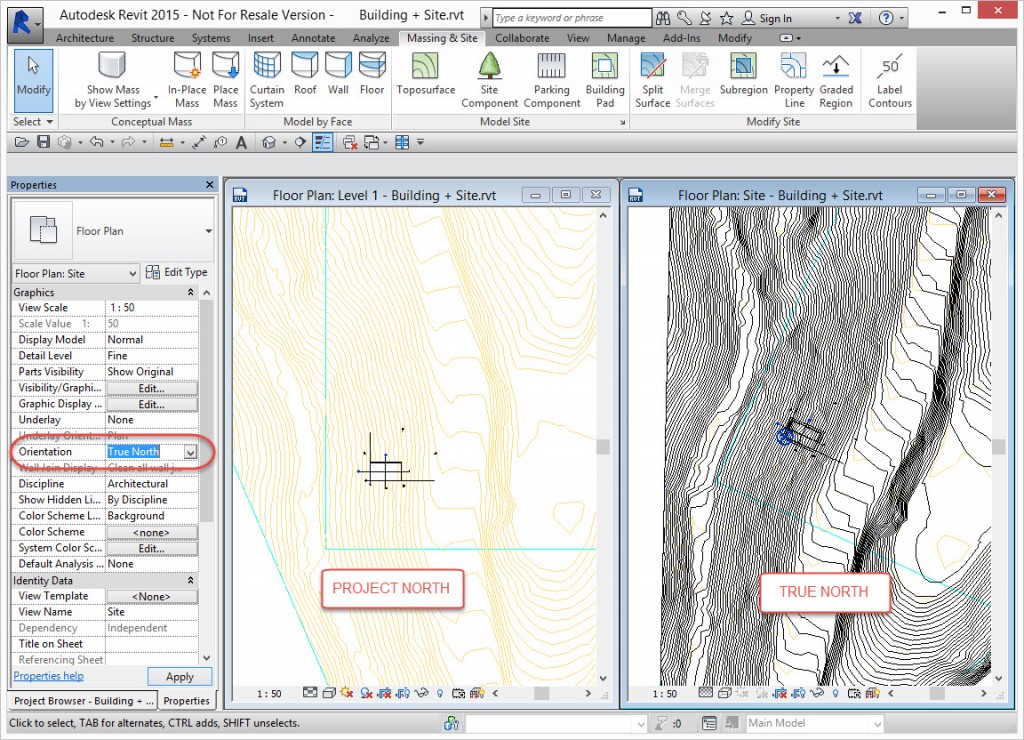Activate the Split Surface tool

[652, 80]
